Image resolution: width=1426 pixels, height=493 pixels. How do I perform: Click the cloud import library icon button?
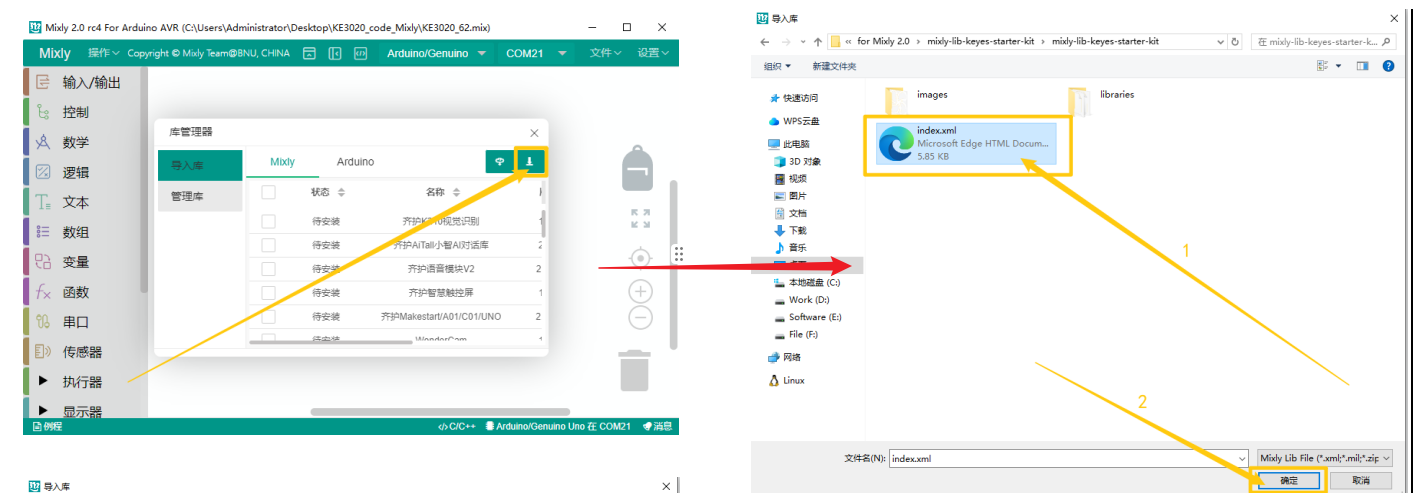click(x=500, y=161)
